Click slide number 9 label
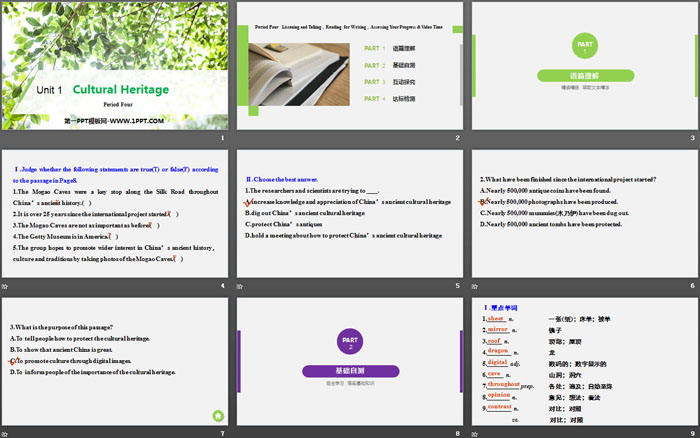 coord(692,434)
